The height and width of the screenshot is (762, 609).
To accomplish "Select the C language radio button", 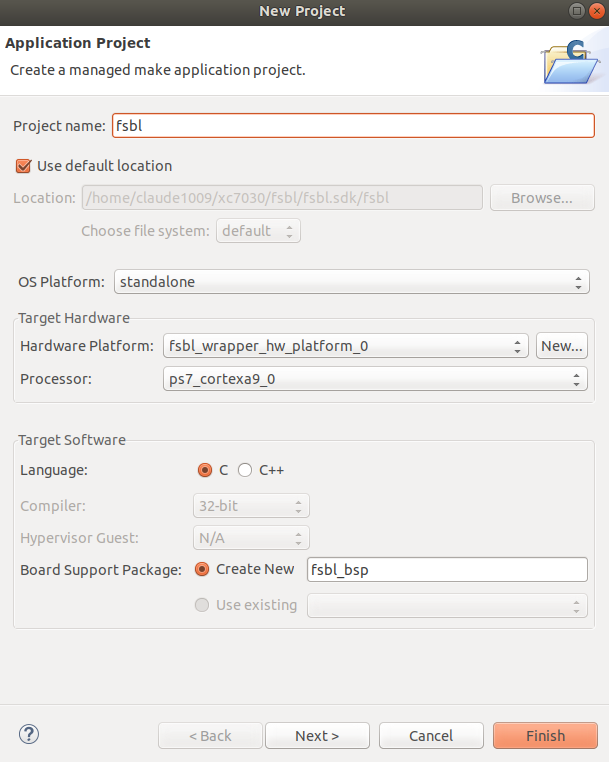I will pyautogui.click(x=205, y=470).
